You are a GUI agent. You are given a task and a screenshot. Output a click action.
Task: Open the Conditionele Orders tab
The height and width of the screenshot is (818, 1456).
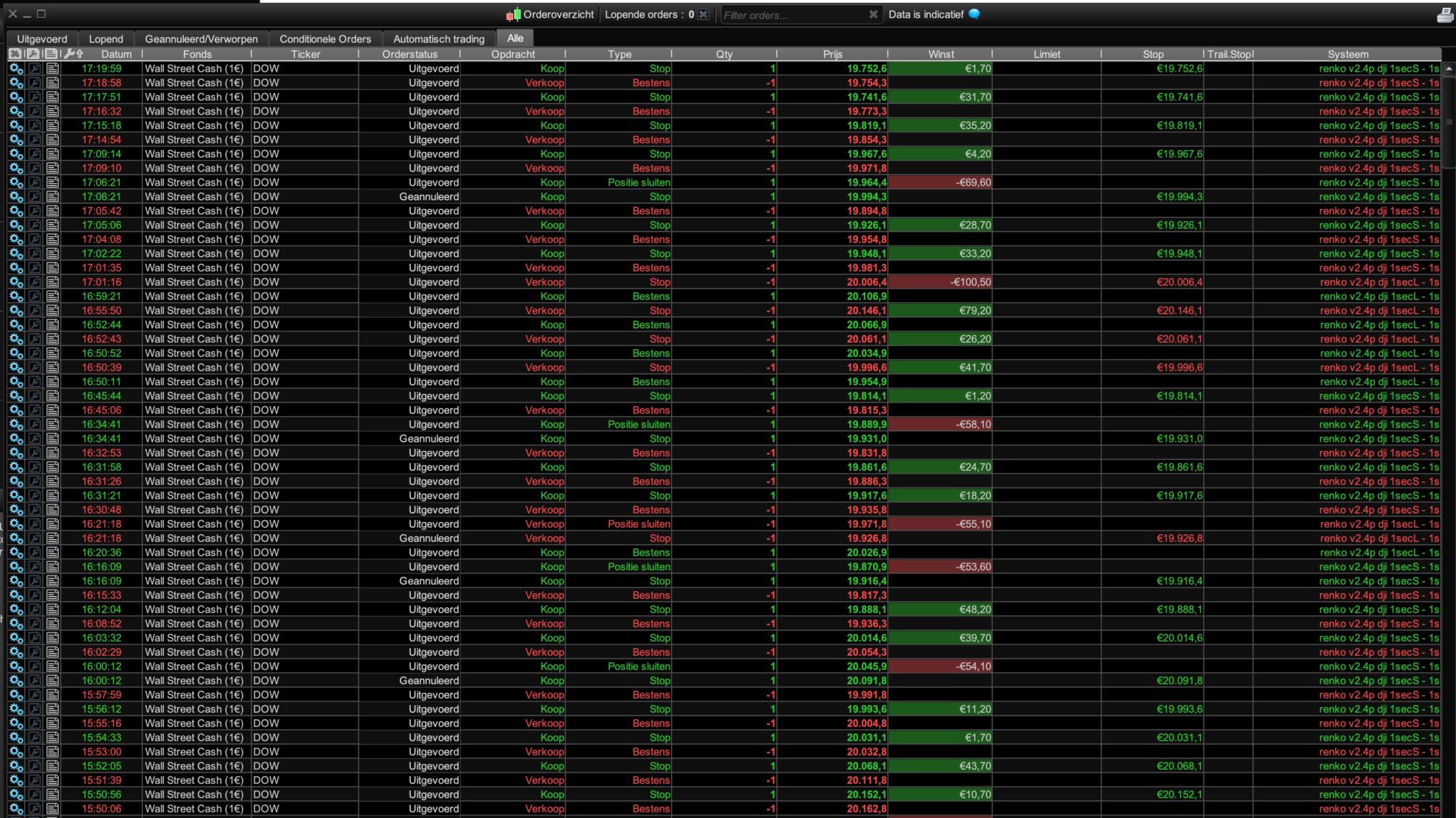click(325, 39)
